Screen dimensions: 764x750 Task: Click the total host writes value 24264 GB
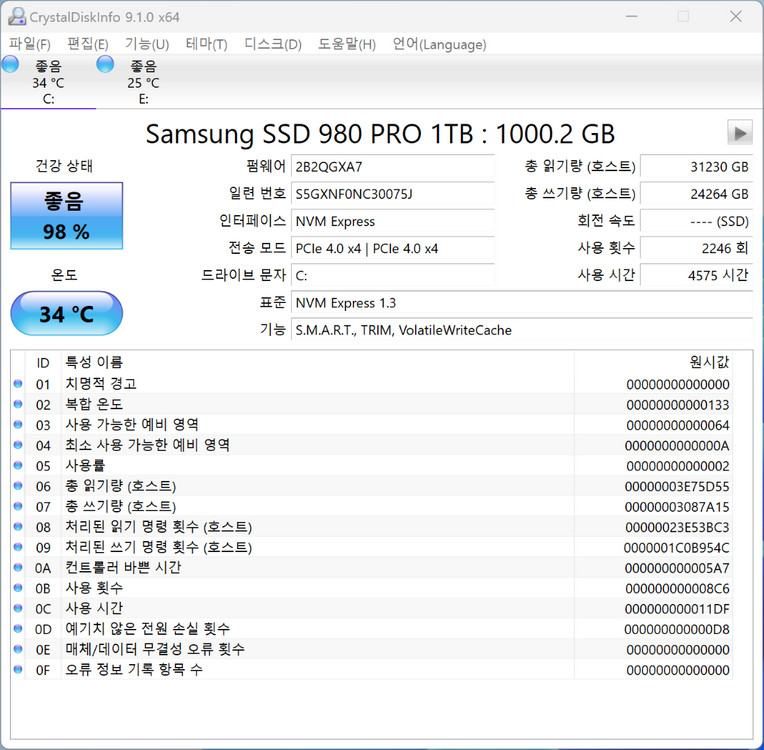696,194
